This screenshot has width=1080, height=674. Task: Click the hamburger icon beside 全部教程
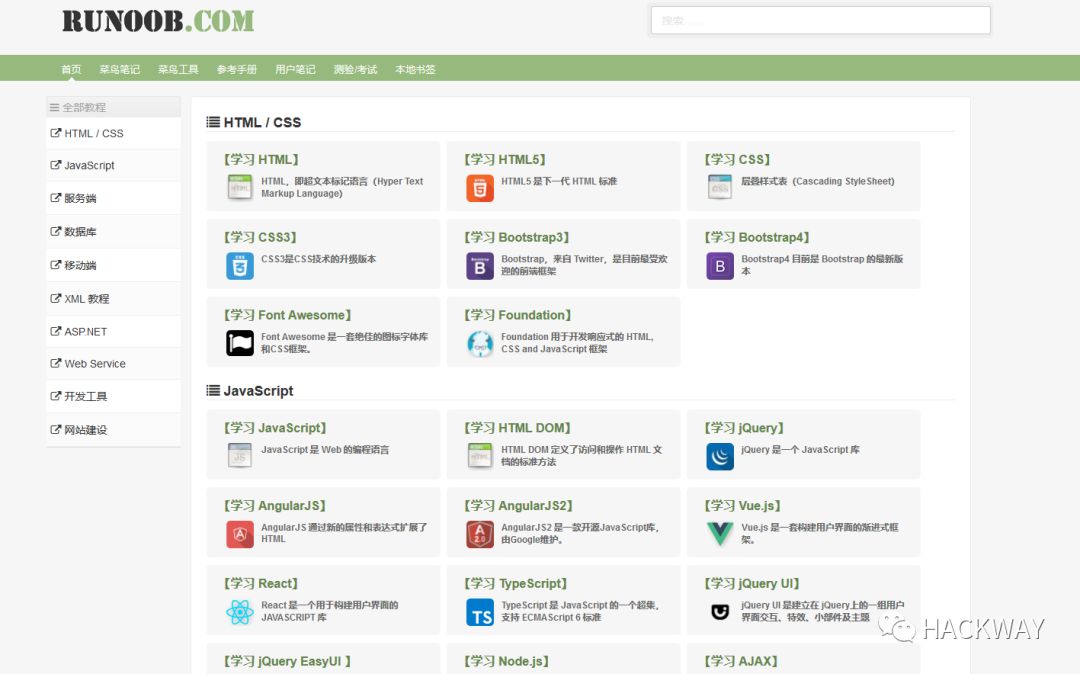click(54, 107)
